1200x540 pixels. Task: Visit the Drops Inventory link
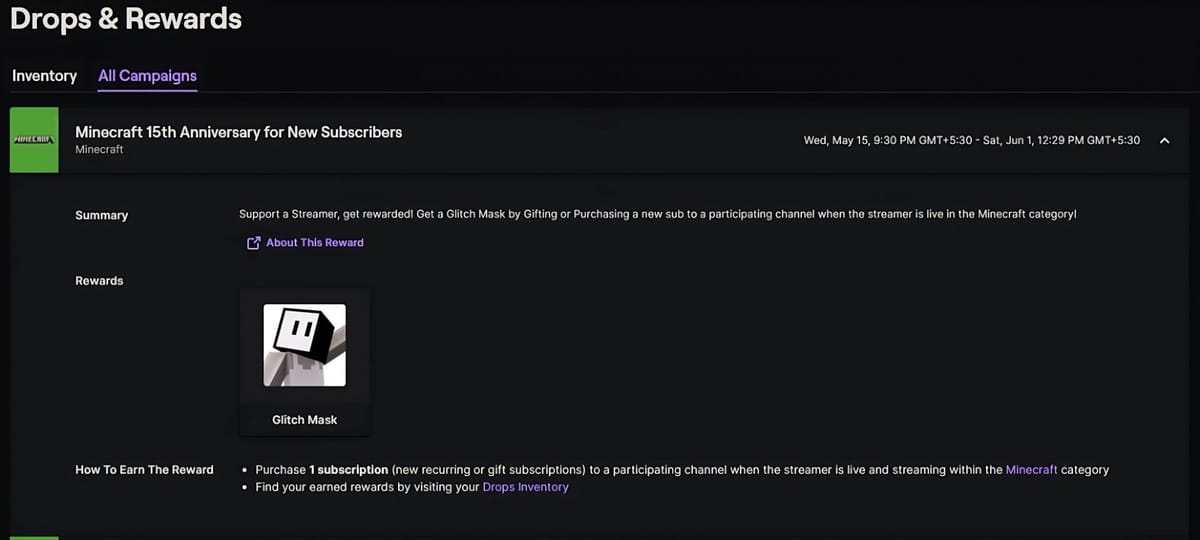[525, 487]
